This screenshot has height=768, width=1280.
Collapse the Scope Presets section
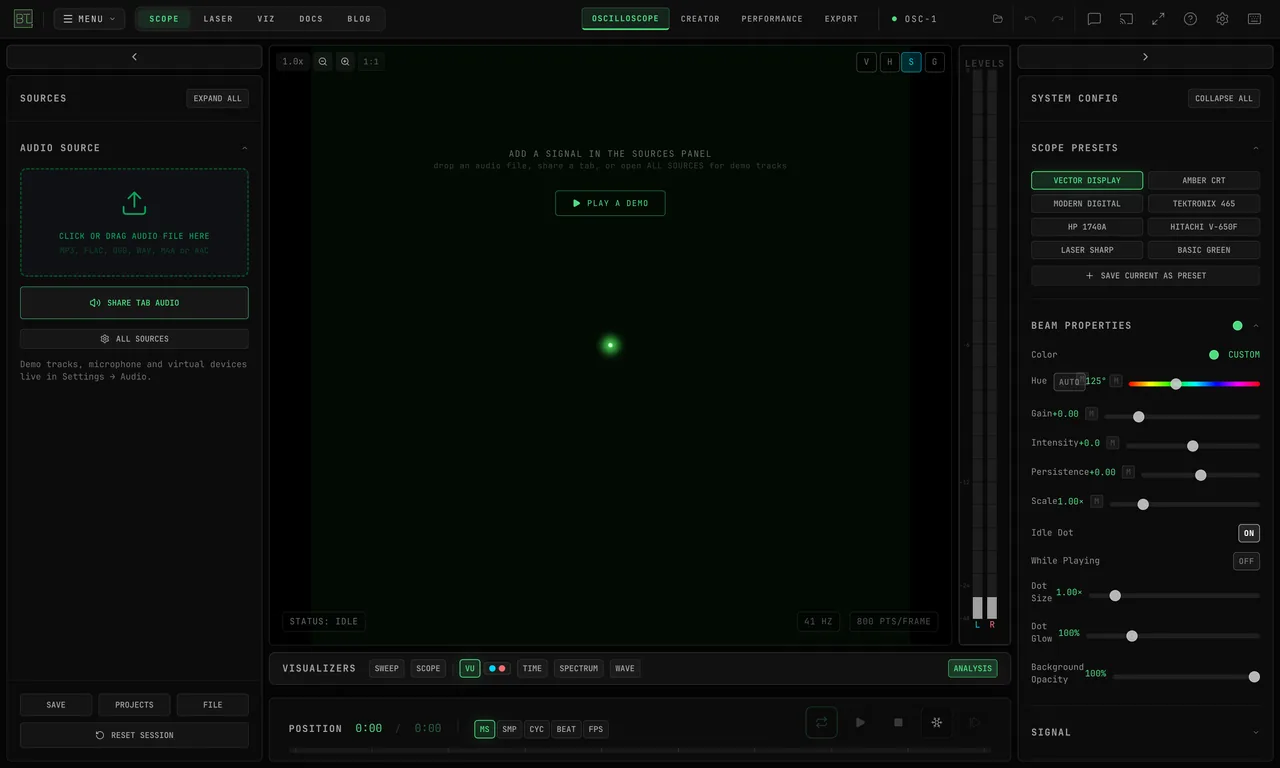pyautogui.click(x=1256, y=148)
